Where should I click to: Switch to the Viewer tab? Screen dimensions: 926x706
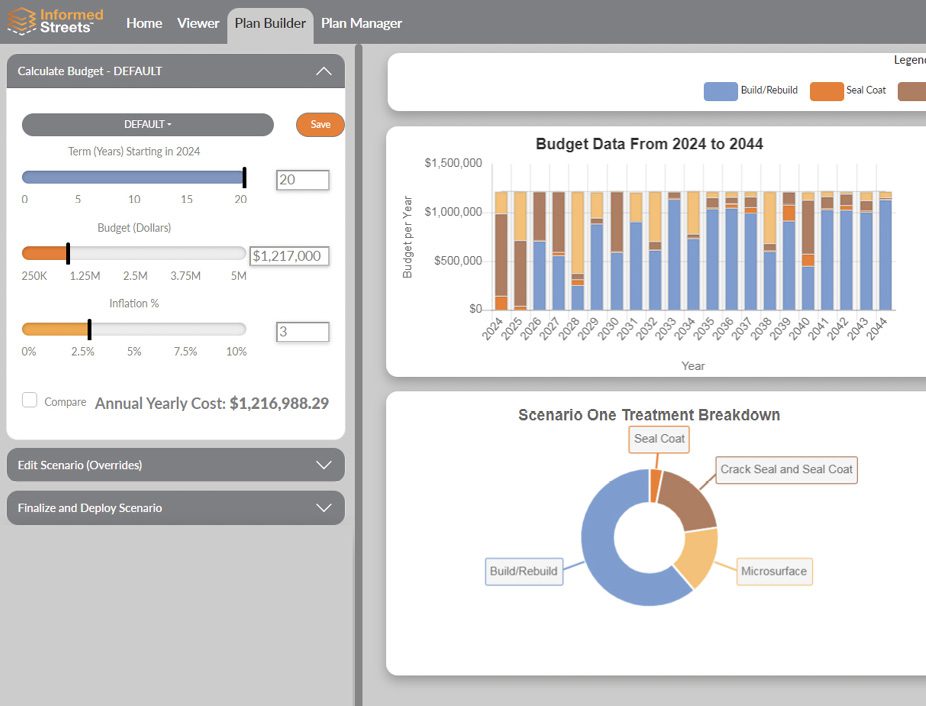(198, 23)
